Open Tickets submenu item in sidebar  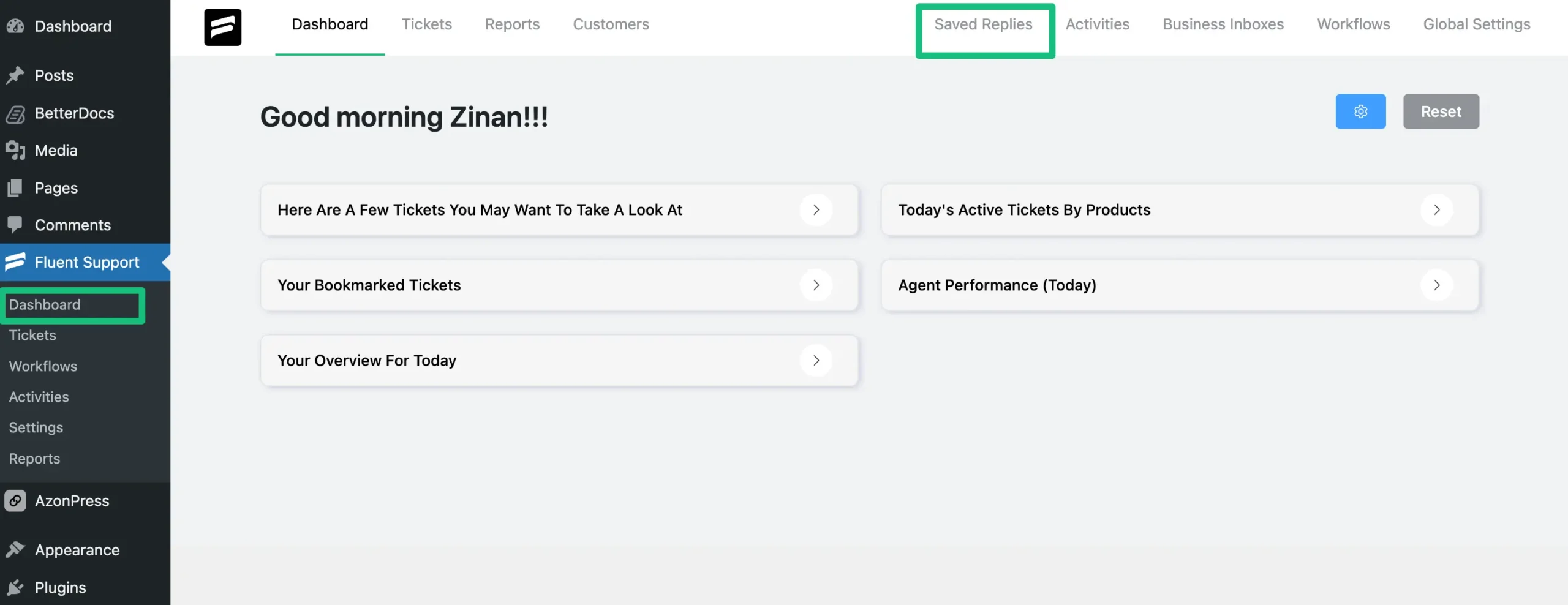(x=32, y=336)
